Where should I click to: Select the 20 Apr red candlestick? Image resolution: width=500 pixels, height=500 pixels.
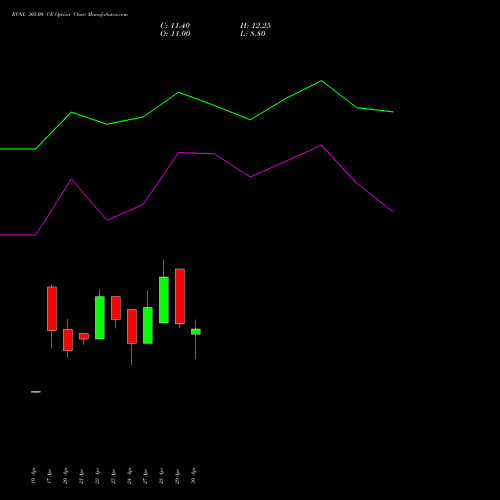click(x=68, y=340)
